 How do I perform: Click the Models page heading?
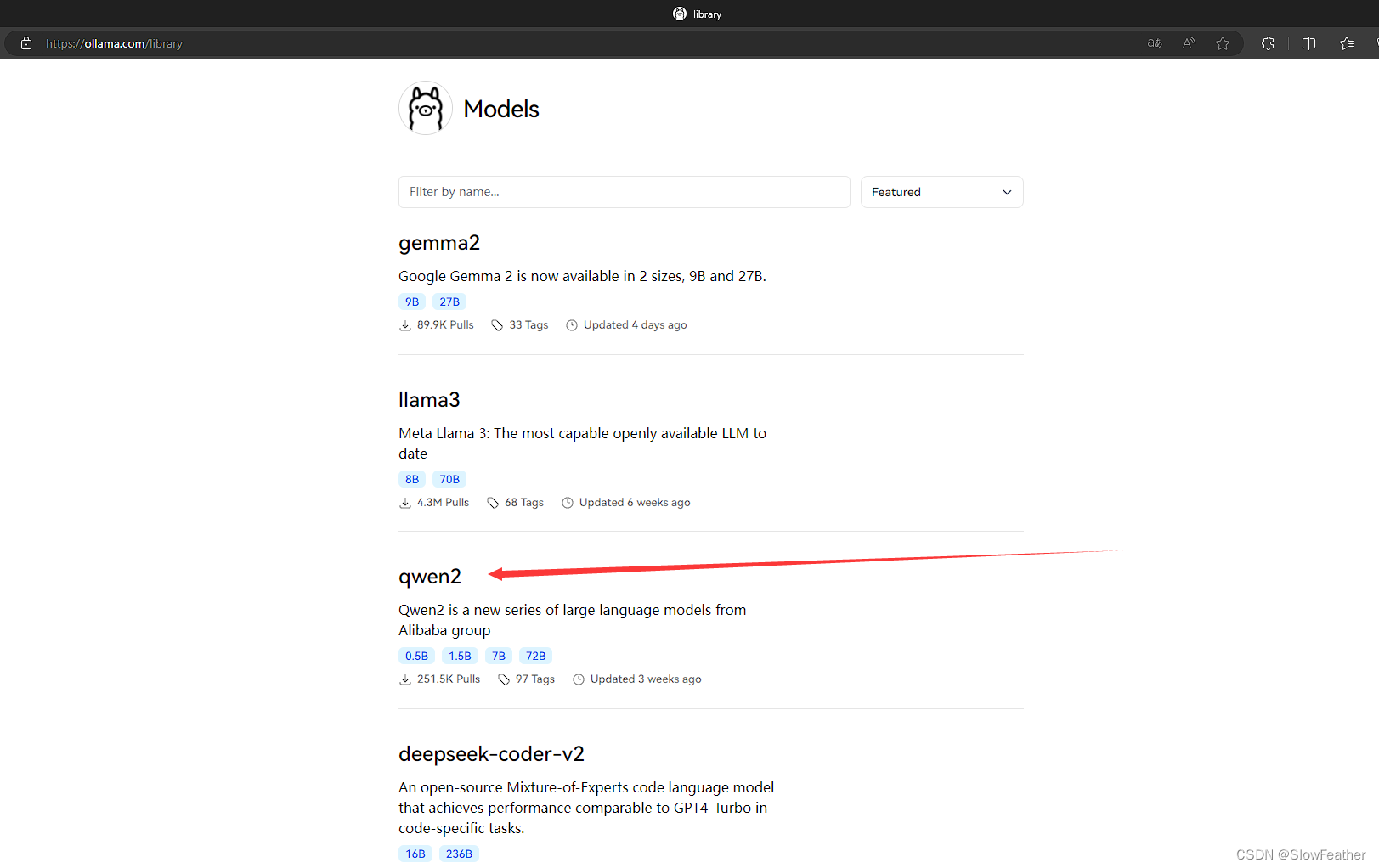click(501, 109)
